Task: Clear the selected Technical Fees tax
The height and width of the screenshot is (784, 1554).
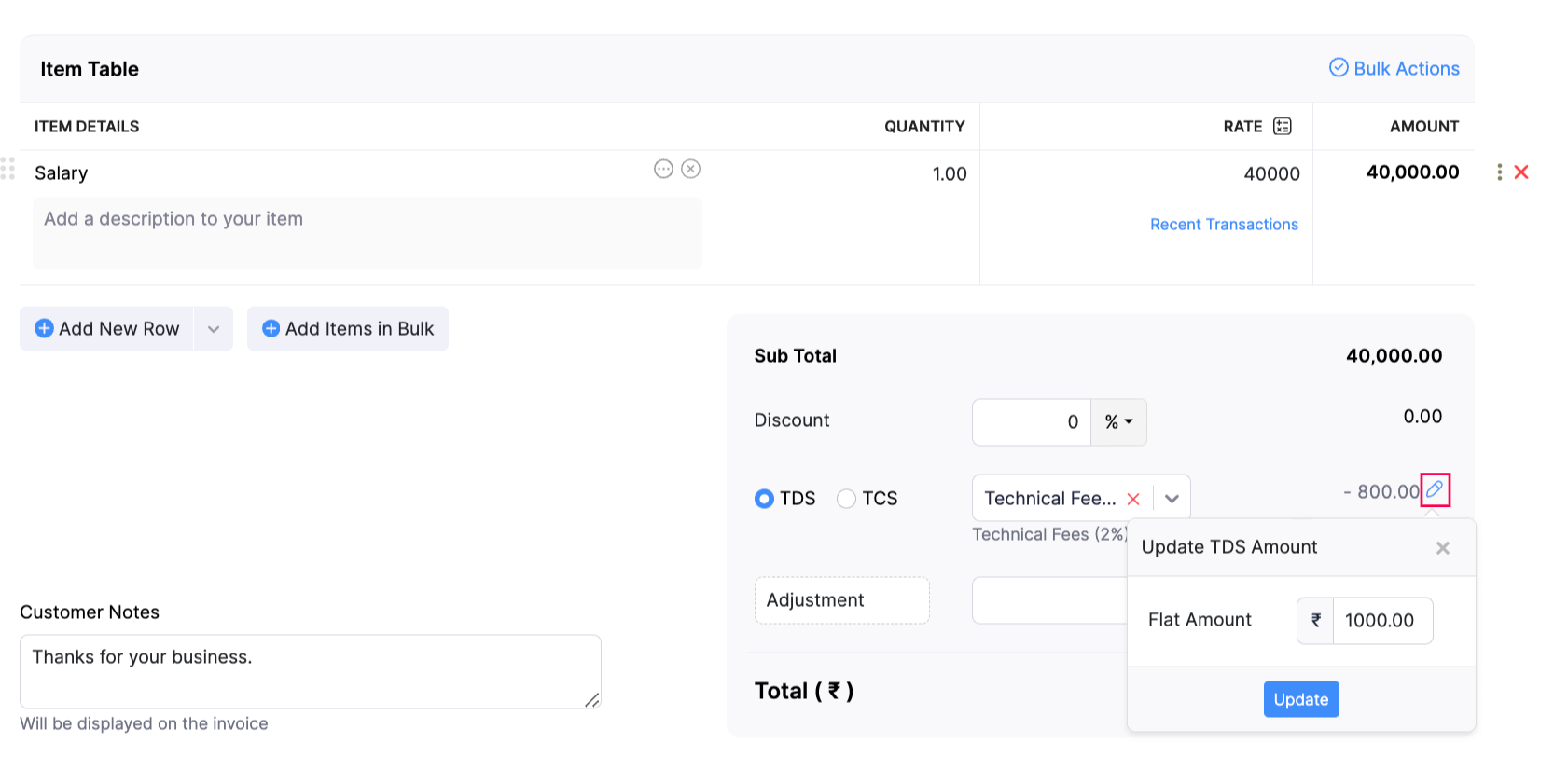Action: click(x=1133, y=499)
